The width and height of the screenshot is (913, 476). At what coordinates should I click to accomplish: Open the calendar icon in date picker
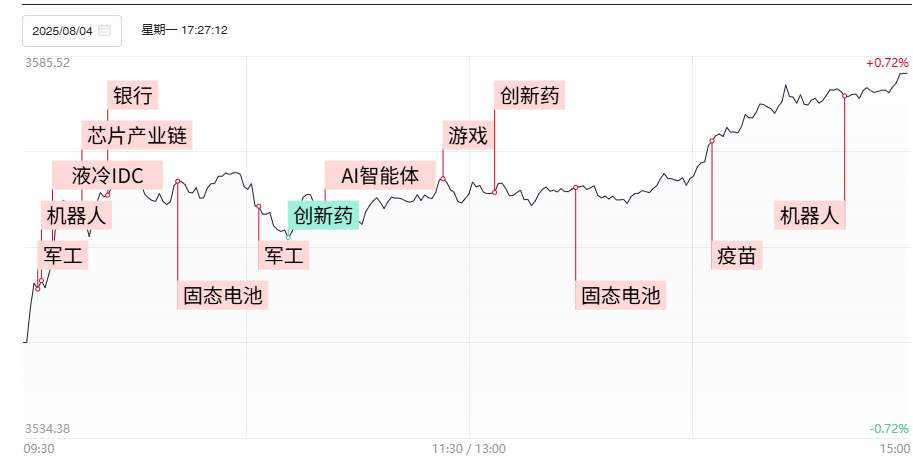(105, 31)
